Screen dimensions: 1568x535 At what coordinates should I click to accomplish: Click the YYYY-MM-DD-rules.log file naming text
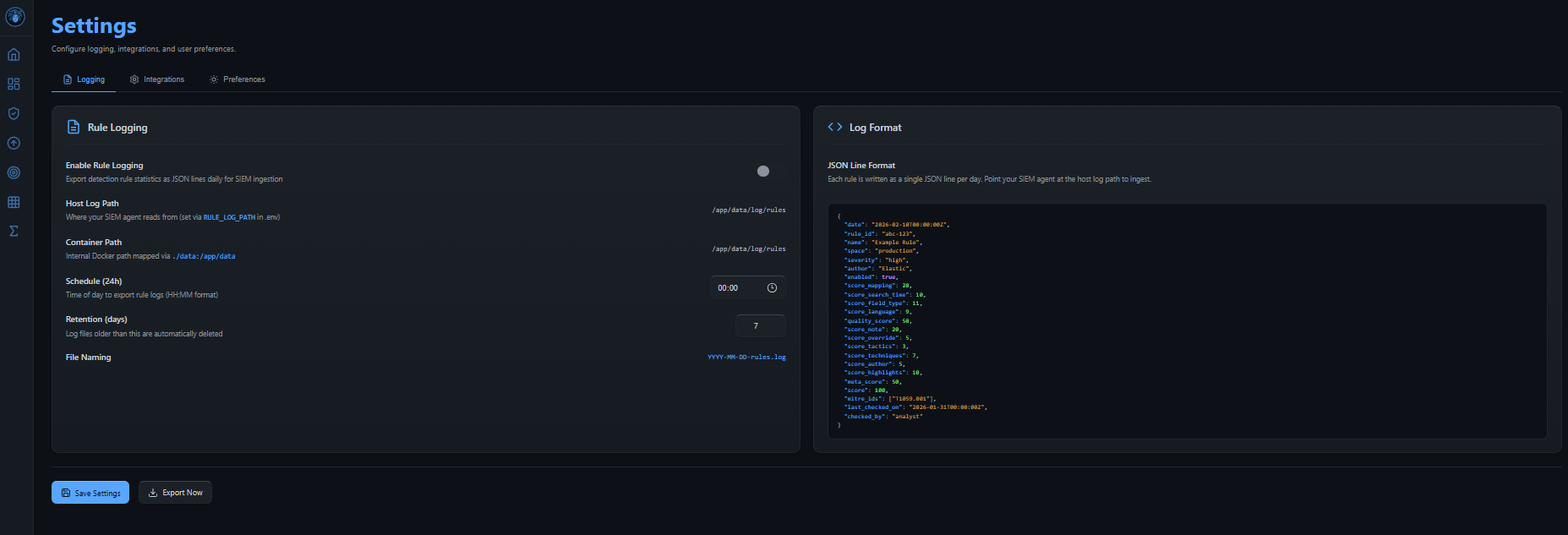pos(746,358)
